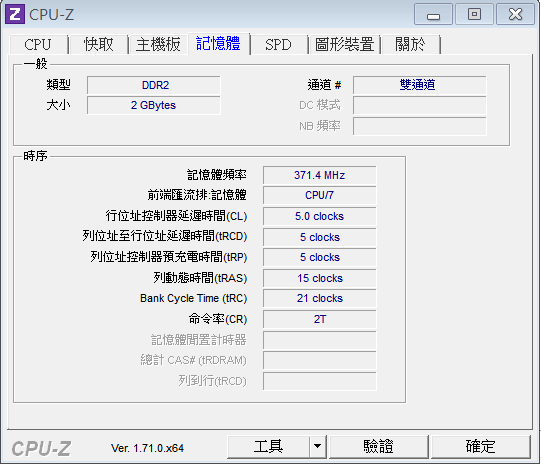Click the 通道 # label
Image resolution: width=541 pixels, height=466 pixels.
tap(324, 85)
